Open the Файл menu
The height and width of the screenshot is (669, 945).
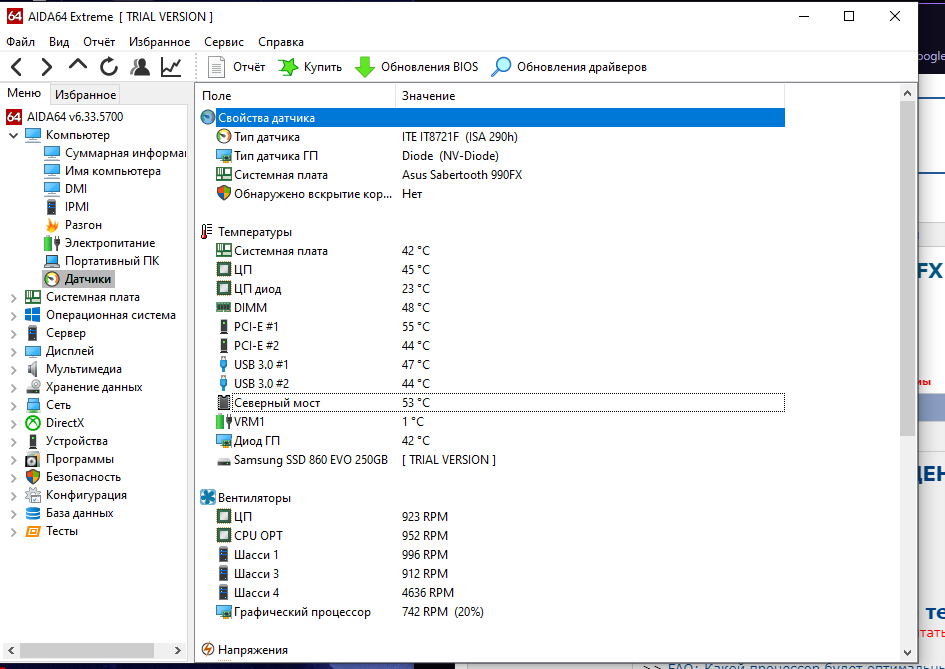20,42
